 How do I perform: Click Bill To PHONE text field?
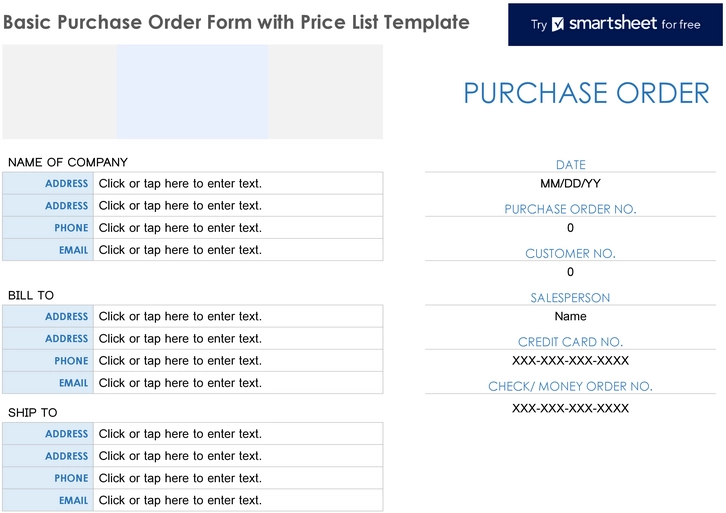(x=237, y=361)
